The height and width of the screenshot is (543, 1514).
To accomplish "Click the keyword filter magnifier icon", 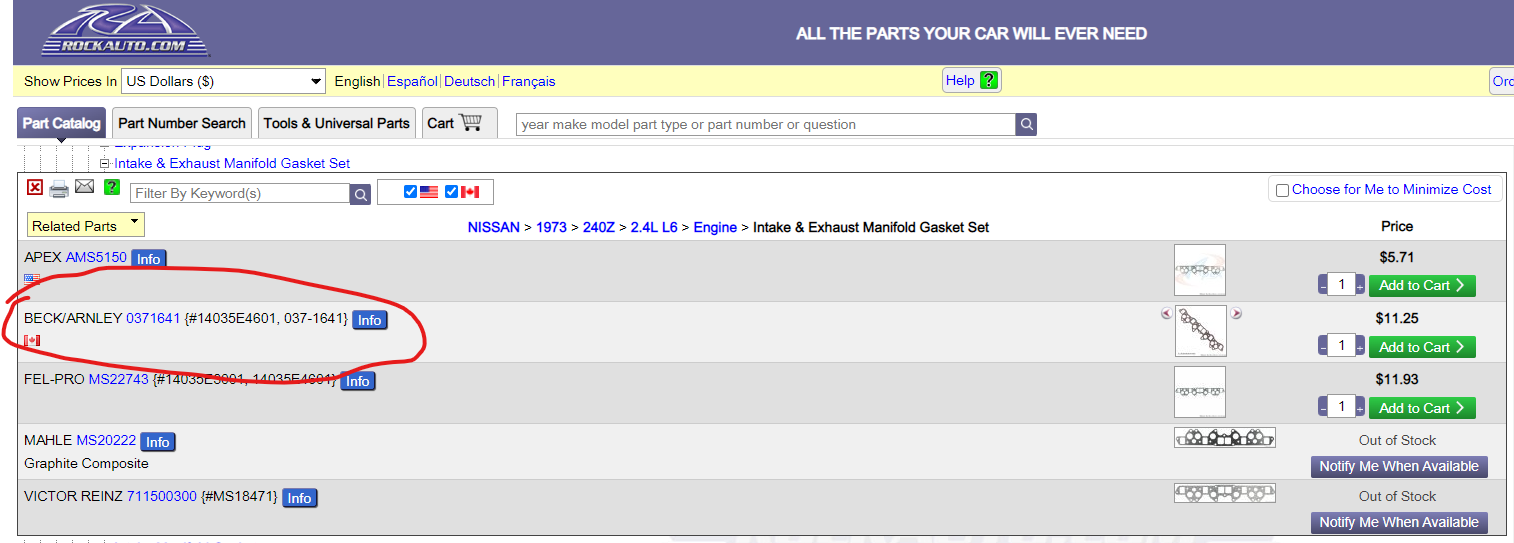I will 360,193.
